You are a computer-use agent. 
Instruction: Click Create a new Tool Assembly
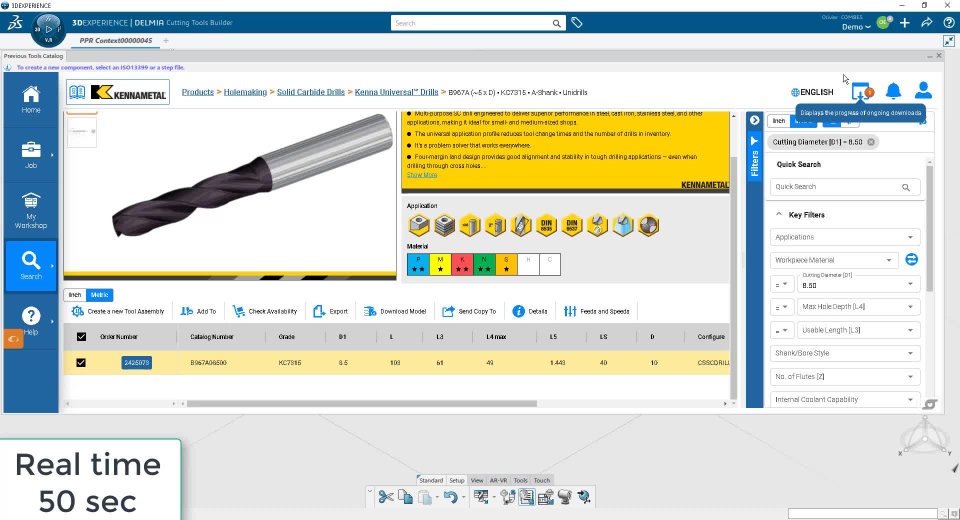coord(118,312)
